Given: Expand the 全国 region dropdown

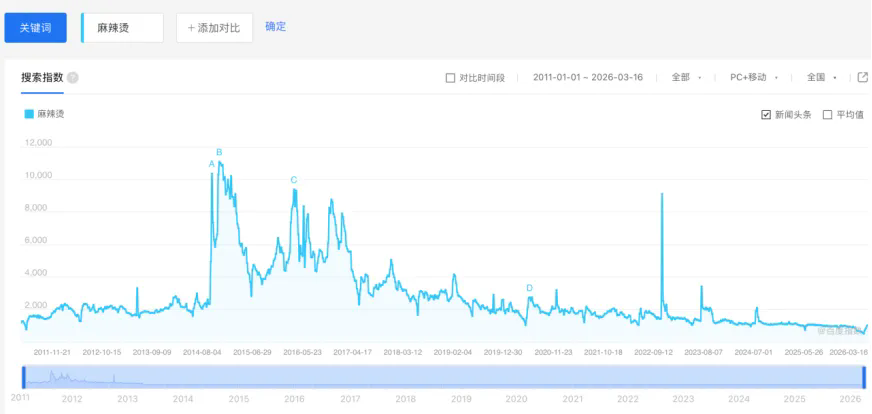Looking at the screenshot, I should [823, 77].
